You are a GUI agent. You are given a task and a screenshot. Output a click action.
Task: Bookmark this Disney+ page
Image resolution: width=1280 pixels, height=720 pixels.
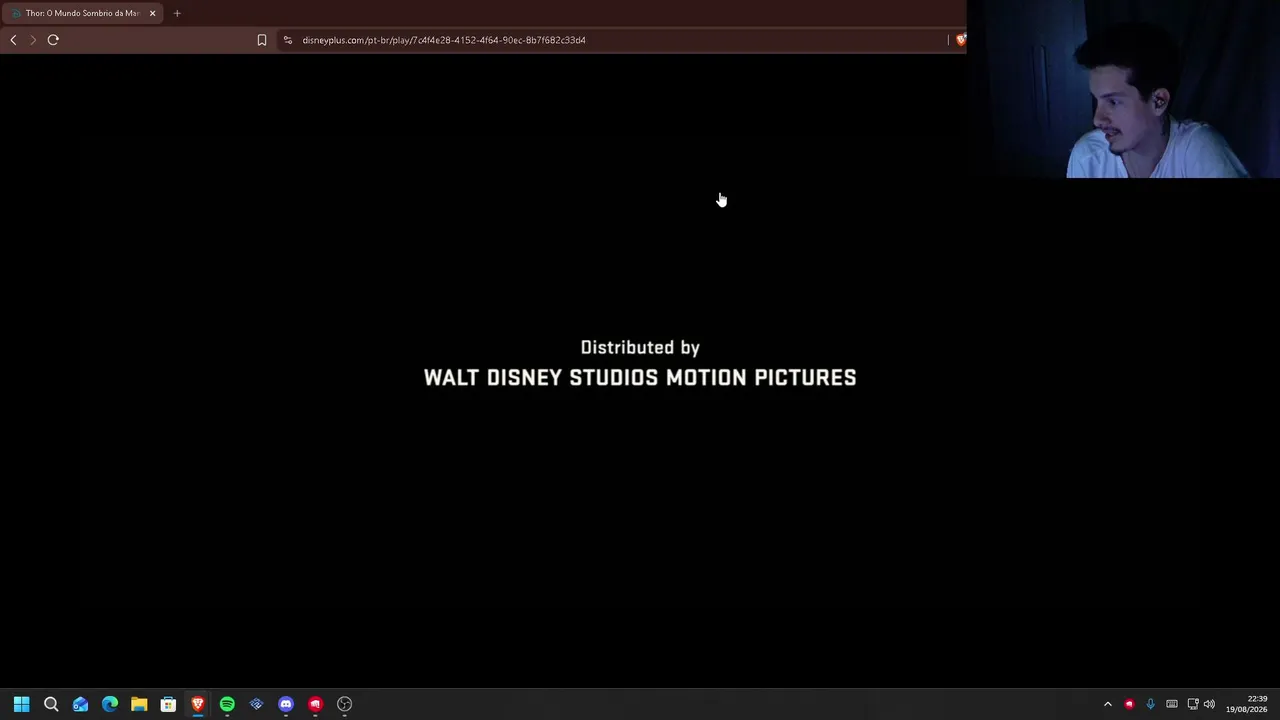coord(262,40)
